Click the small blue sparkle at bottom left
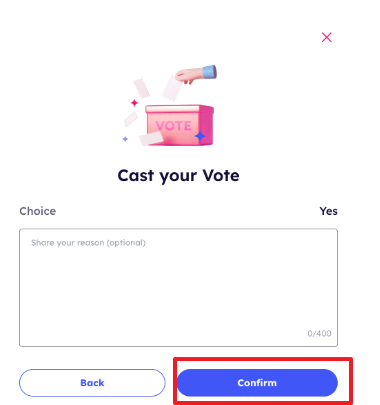 pyautogui.click(x=125, y=139)
